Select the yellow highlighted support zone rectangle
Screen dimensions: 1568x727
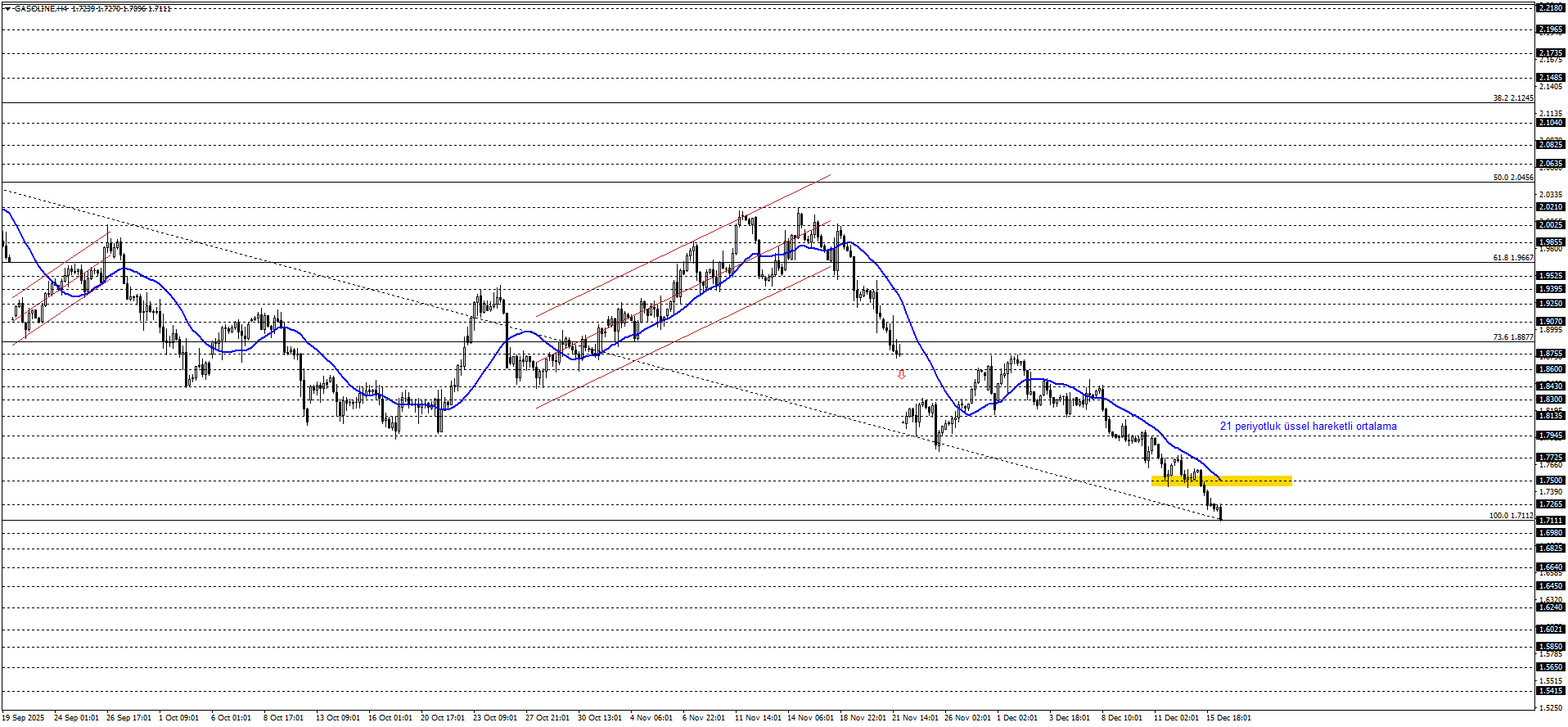pos(1221,481)
